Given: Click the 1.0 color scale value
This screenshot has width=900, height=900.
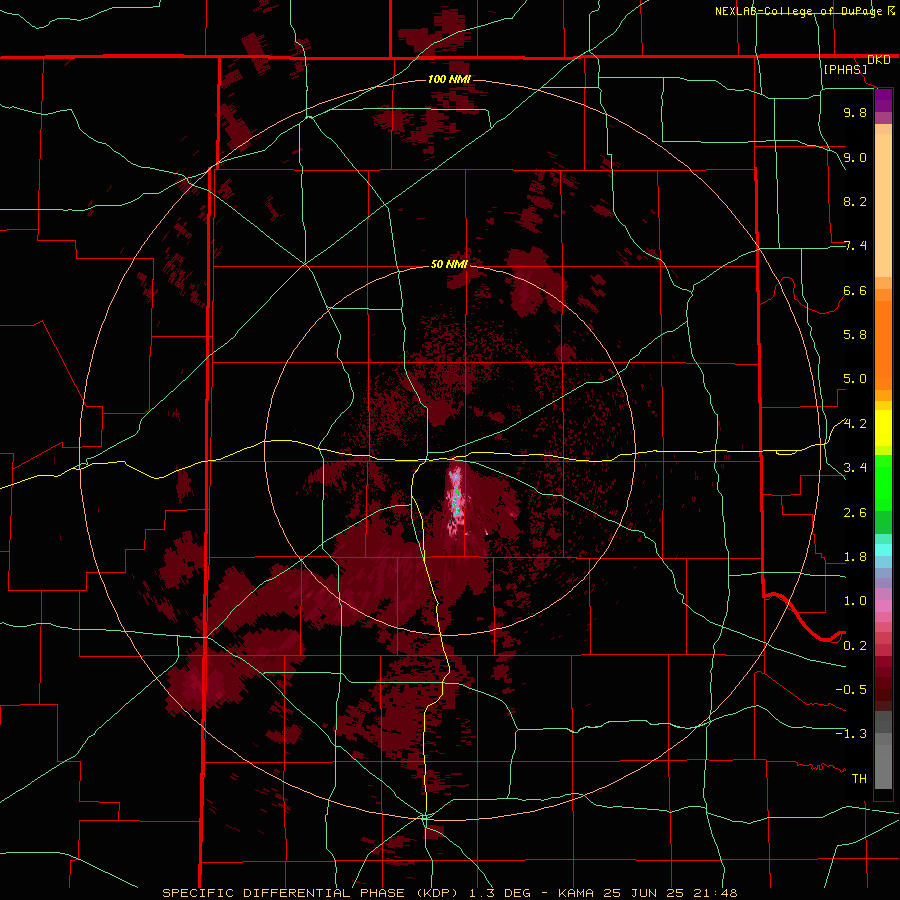Looking at the screenshot, I should [x=855, y=601].
